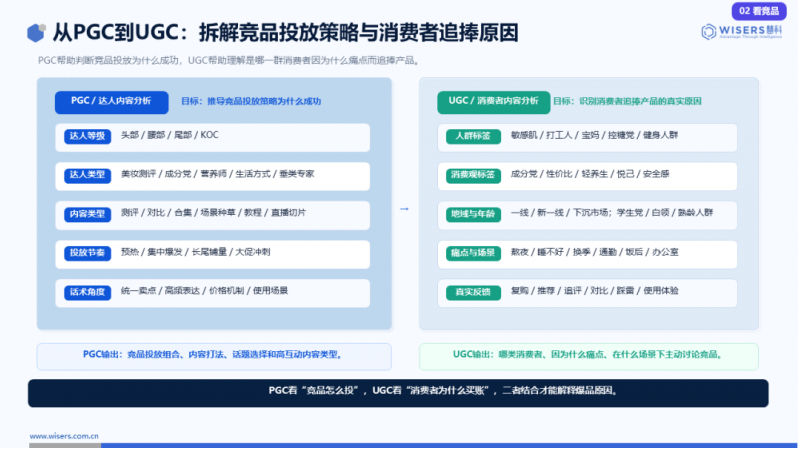Click the text beginning '预热 / 集中爆发'
800x451 pixels.
[195, 253]
